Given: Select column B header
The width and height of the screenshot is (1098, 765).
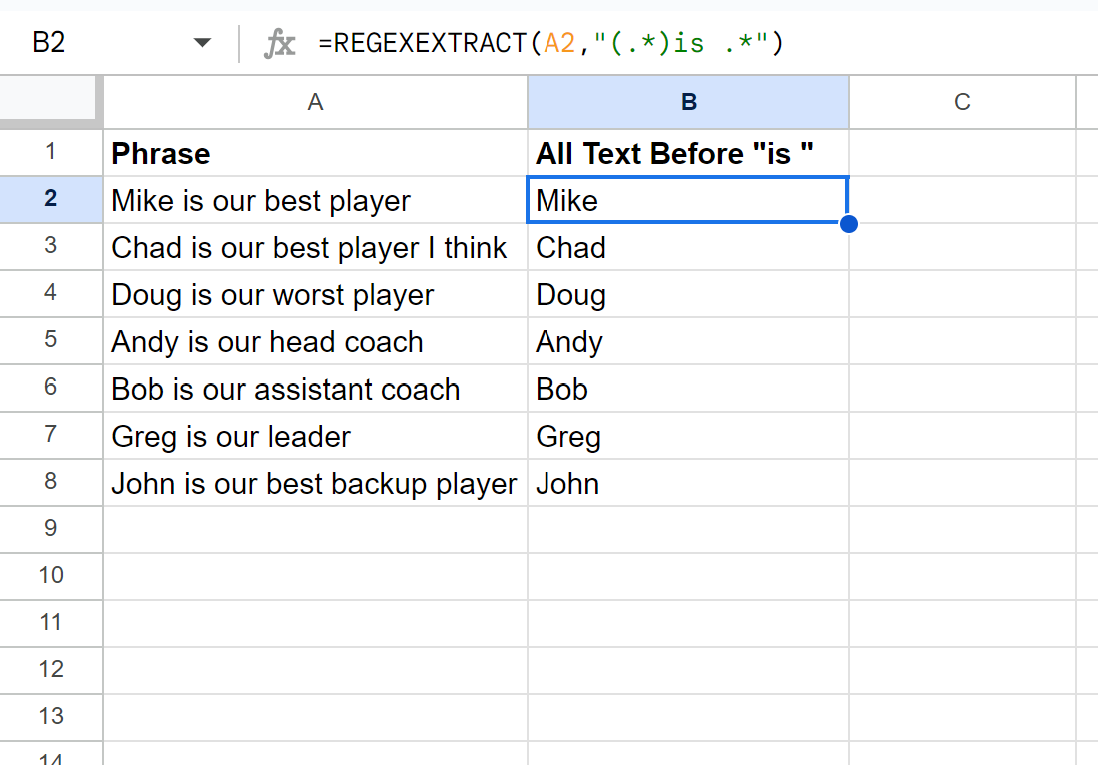Looking at the screenshot, I should [688, 102].
